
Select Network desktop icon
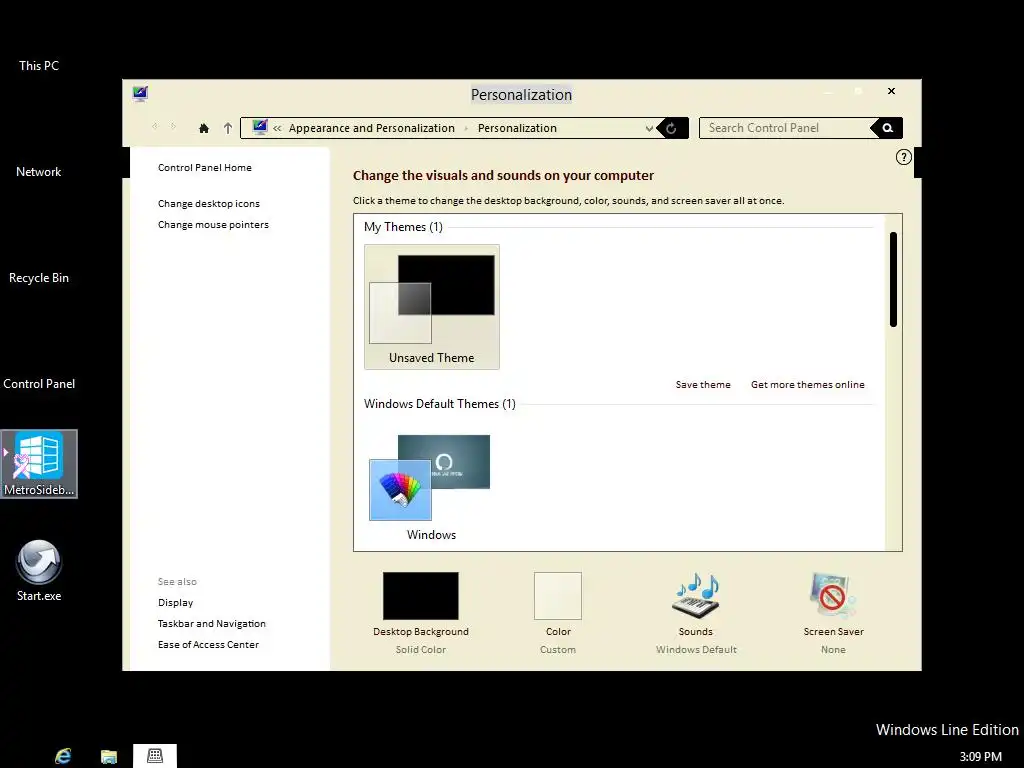[x=39, y=172]
